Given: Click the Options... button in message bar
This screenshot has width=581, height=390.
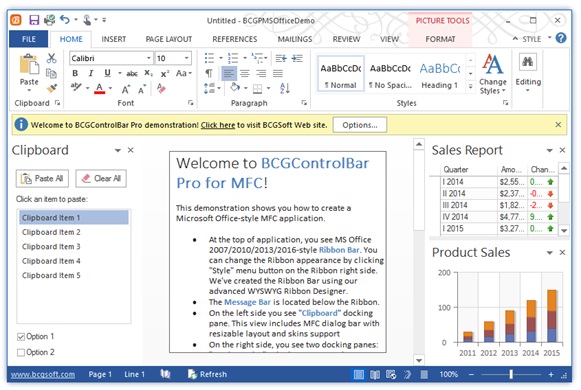Looking at the screenshot, I should tap(360, 125).
